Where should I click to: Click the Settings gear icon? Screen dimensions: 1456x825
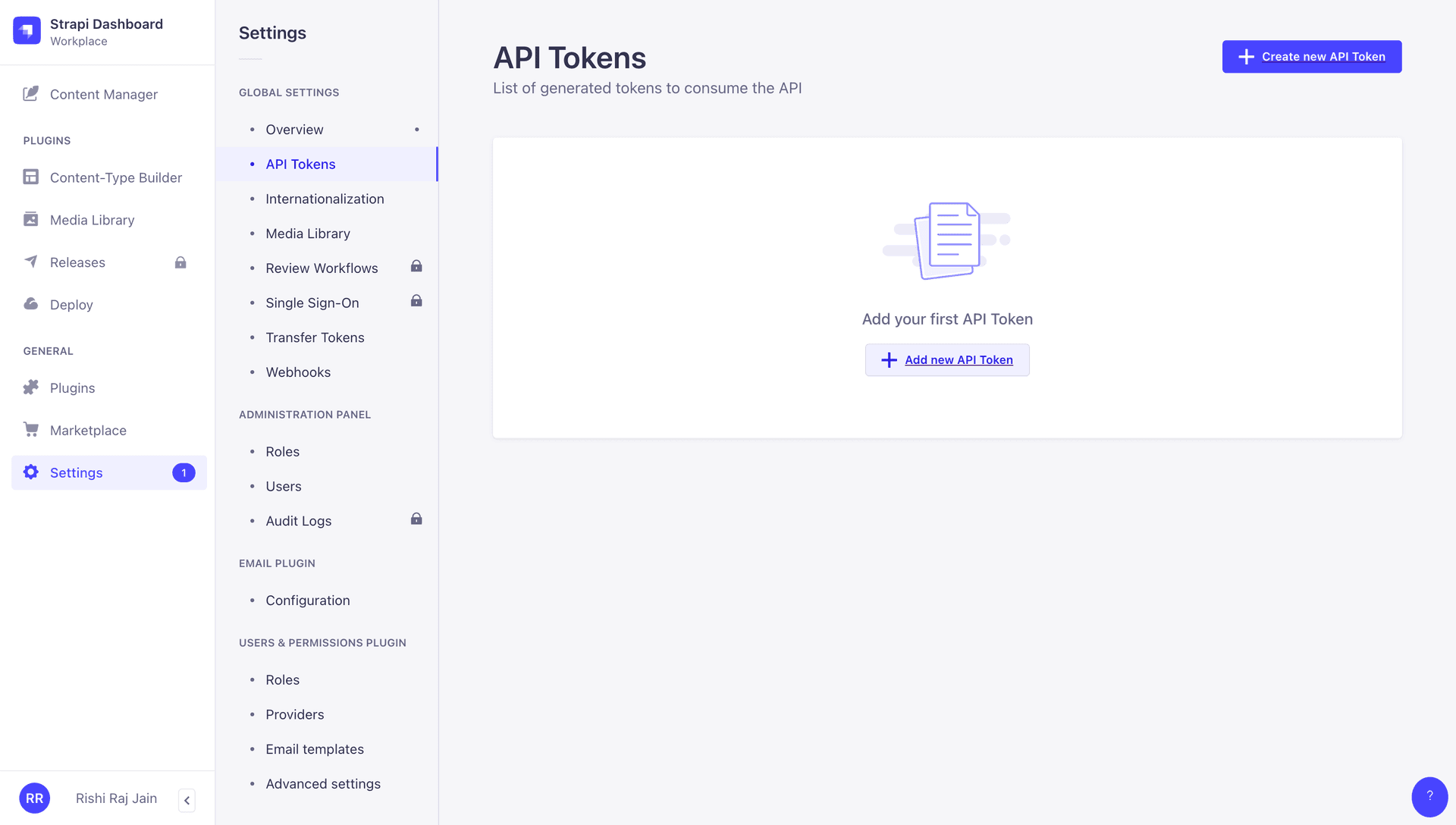30,472
